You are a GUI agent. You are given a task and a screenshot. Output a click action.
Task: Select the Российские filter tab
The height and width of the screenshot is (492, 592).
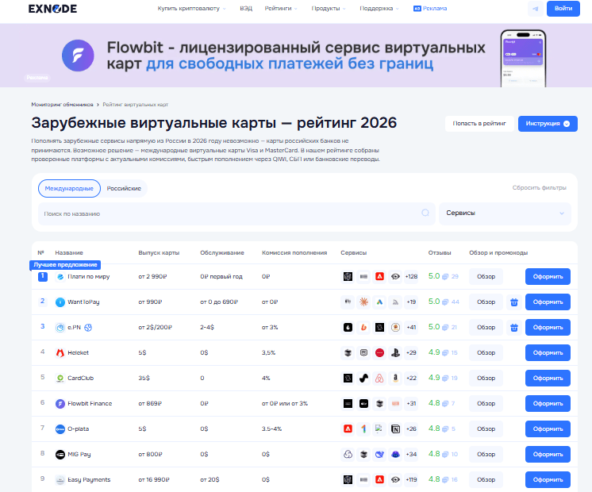tap(124, 188)
